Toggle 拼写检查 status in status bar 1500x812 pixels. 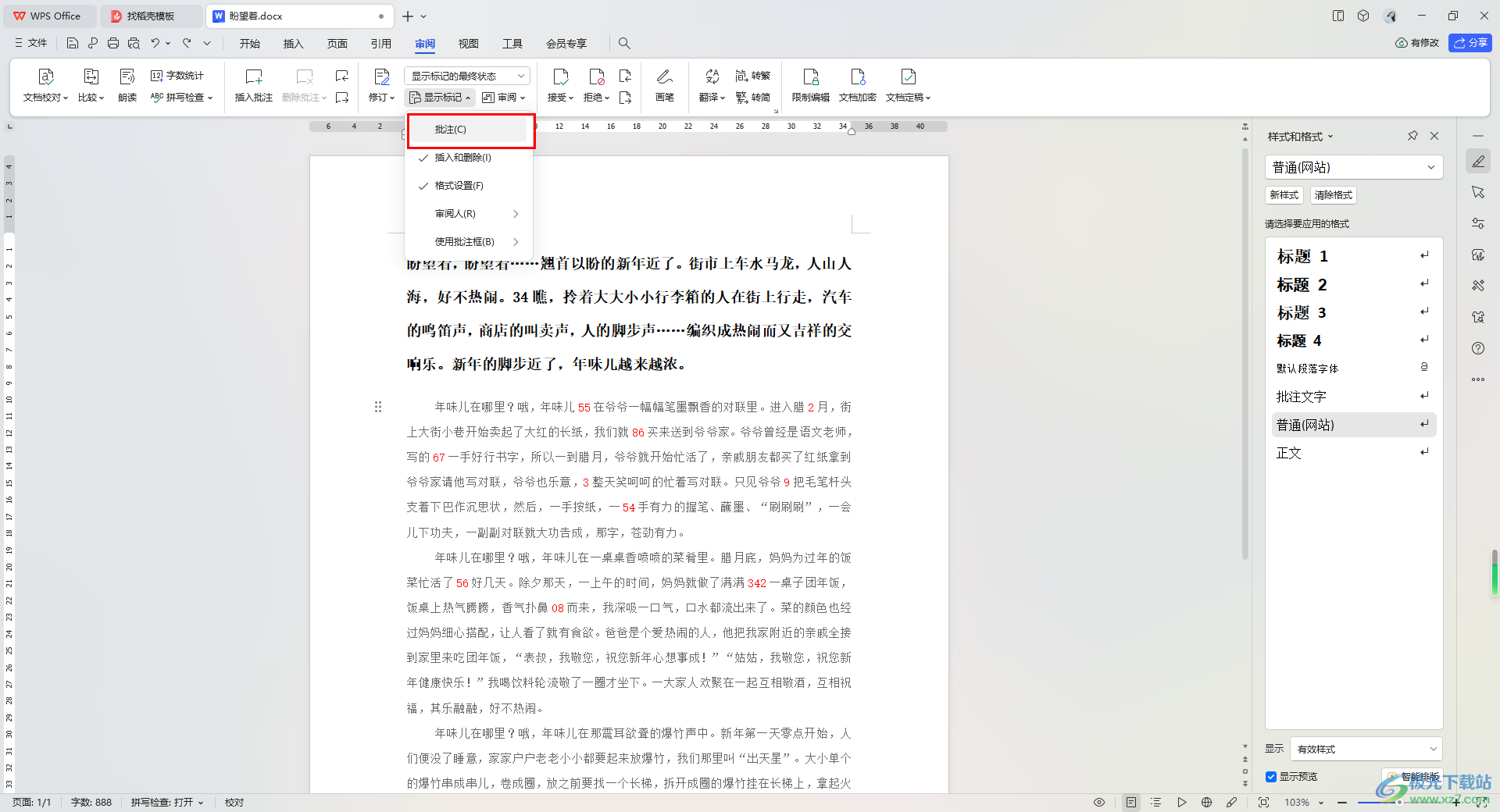(166, 802)
